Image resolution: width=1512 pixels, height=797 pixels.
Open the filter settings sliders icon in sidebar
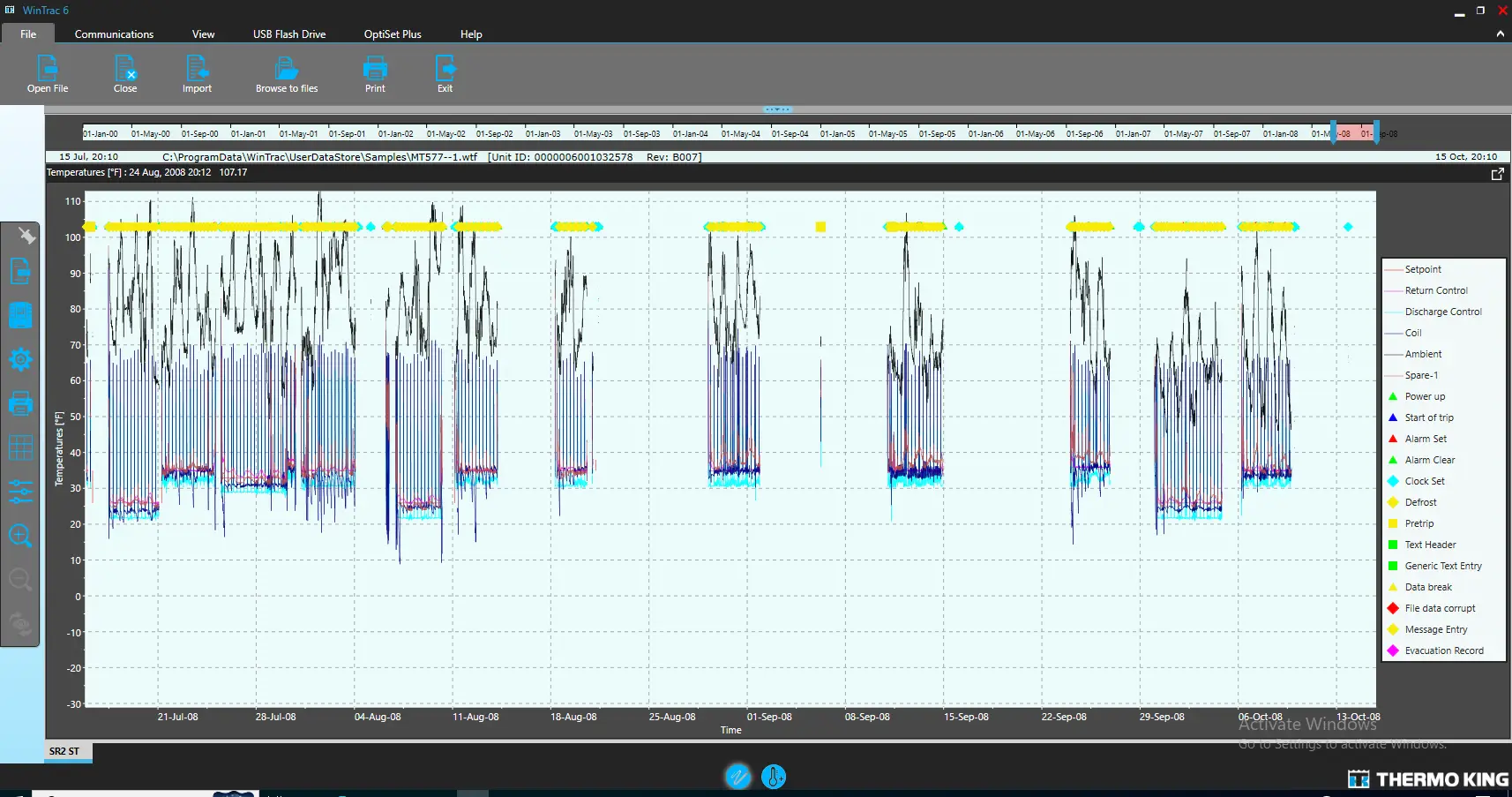(x=20, y=492)
